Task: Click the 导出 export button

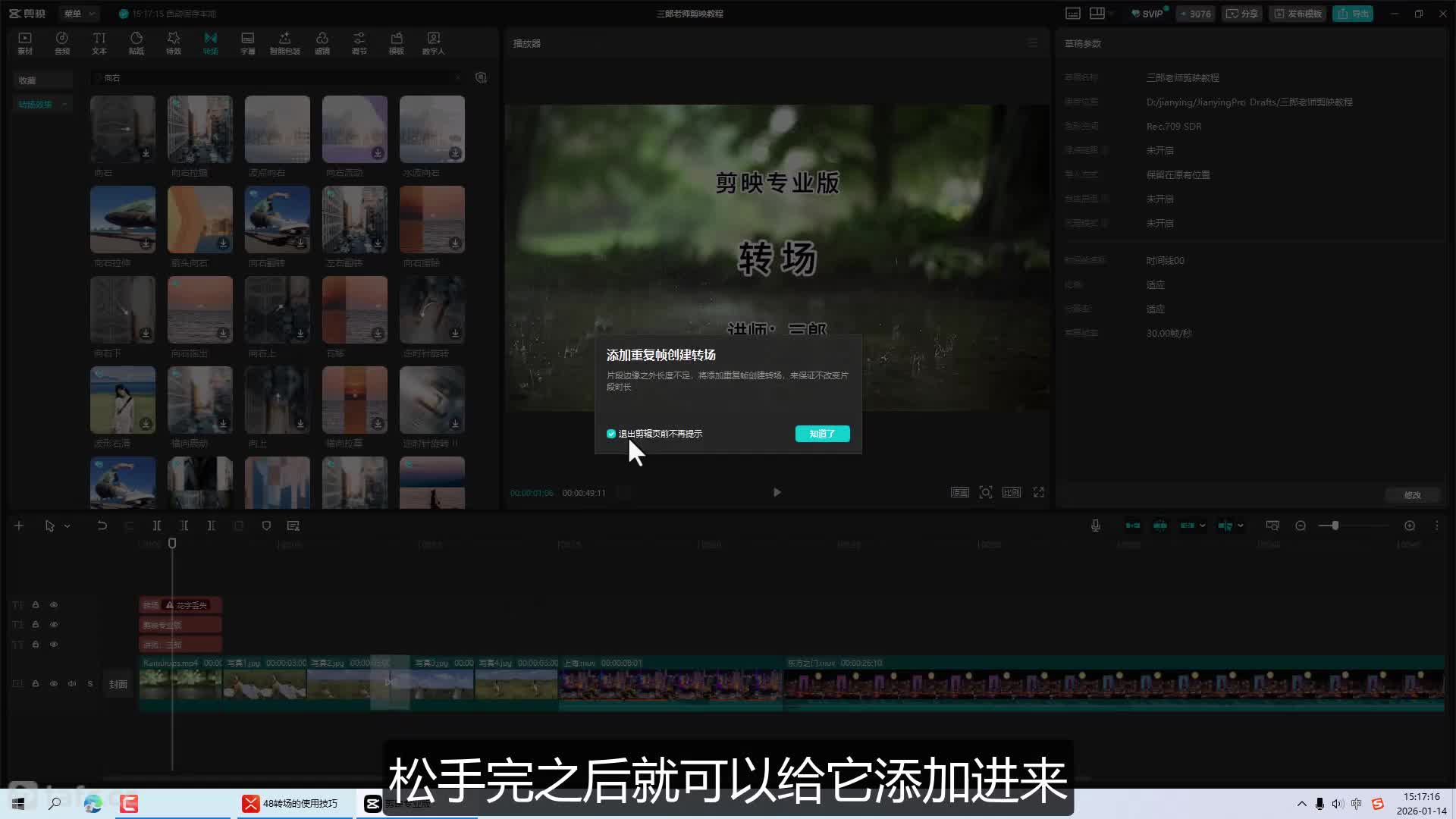Action: [x=1353, y=14]
